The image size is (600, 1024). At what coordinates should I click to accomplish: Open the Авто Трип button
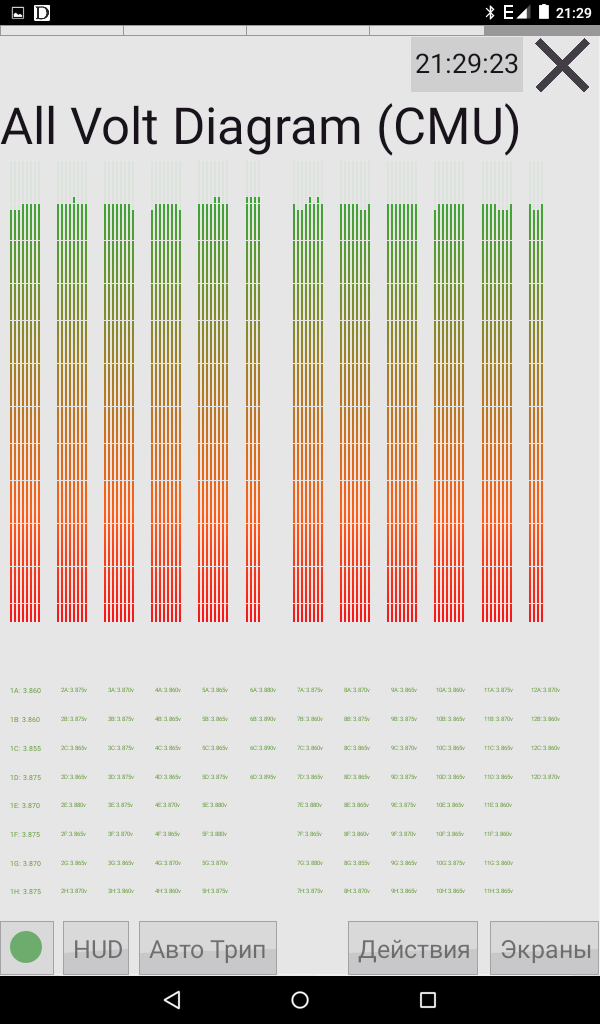[x=207, y=948]
